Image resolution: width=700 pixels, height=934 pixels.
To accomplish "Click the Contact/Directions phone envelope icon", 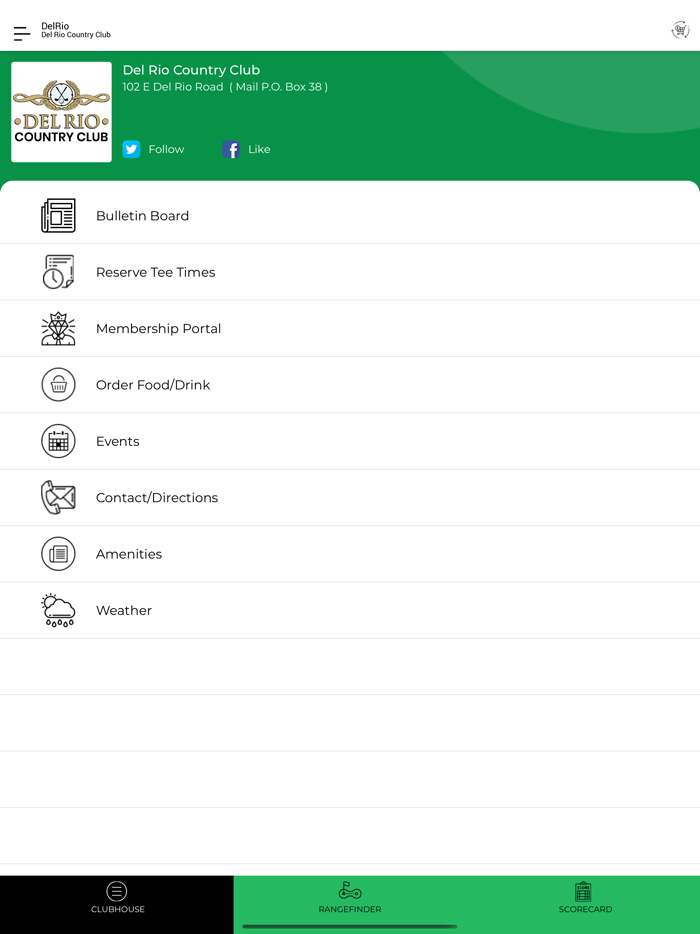I will click(58, 497).
